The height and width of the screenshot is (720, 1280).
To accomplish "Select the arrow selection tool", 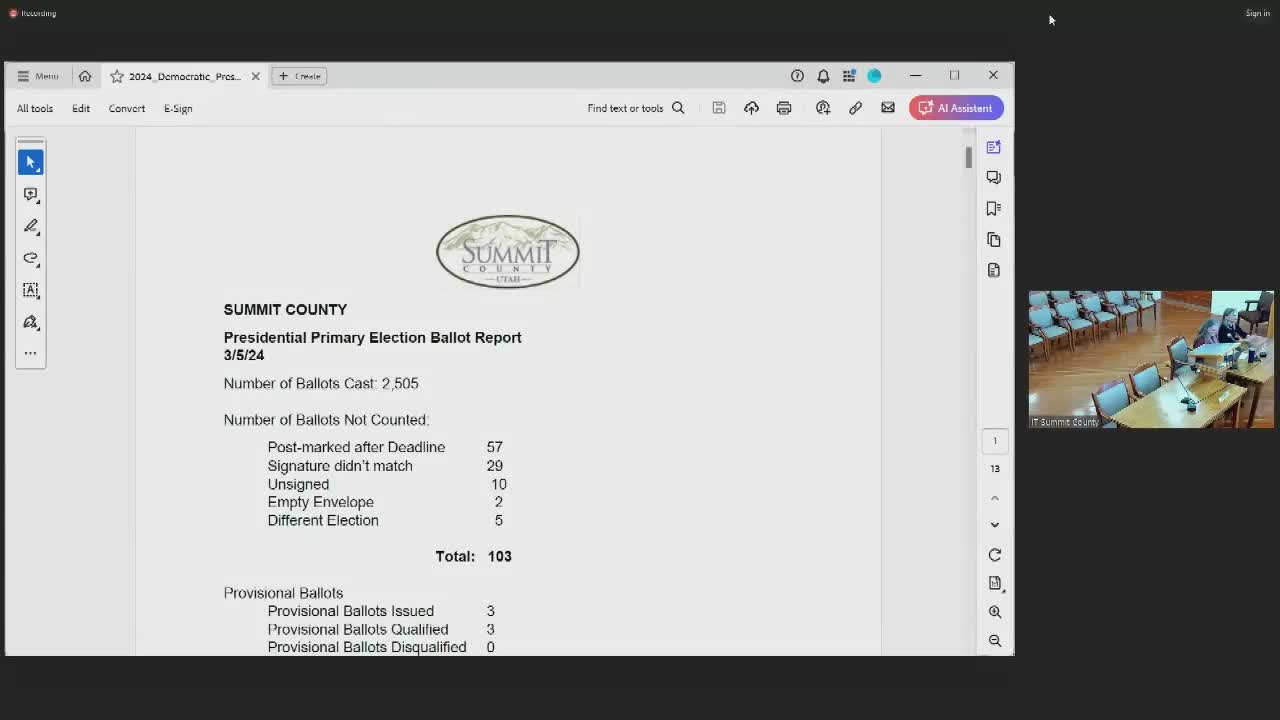I will tap(30, 162).
